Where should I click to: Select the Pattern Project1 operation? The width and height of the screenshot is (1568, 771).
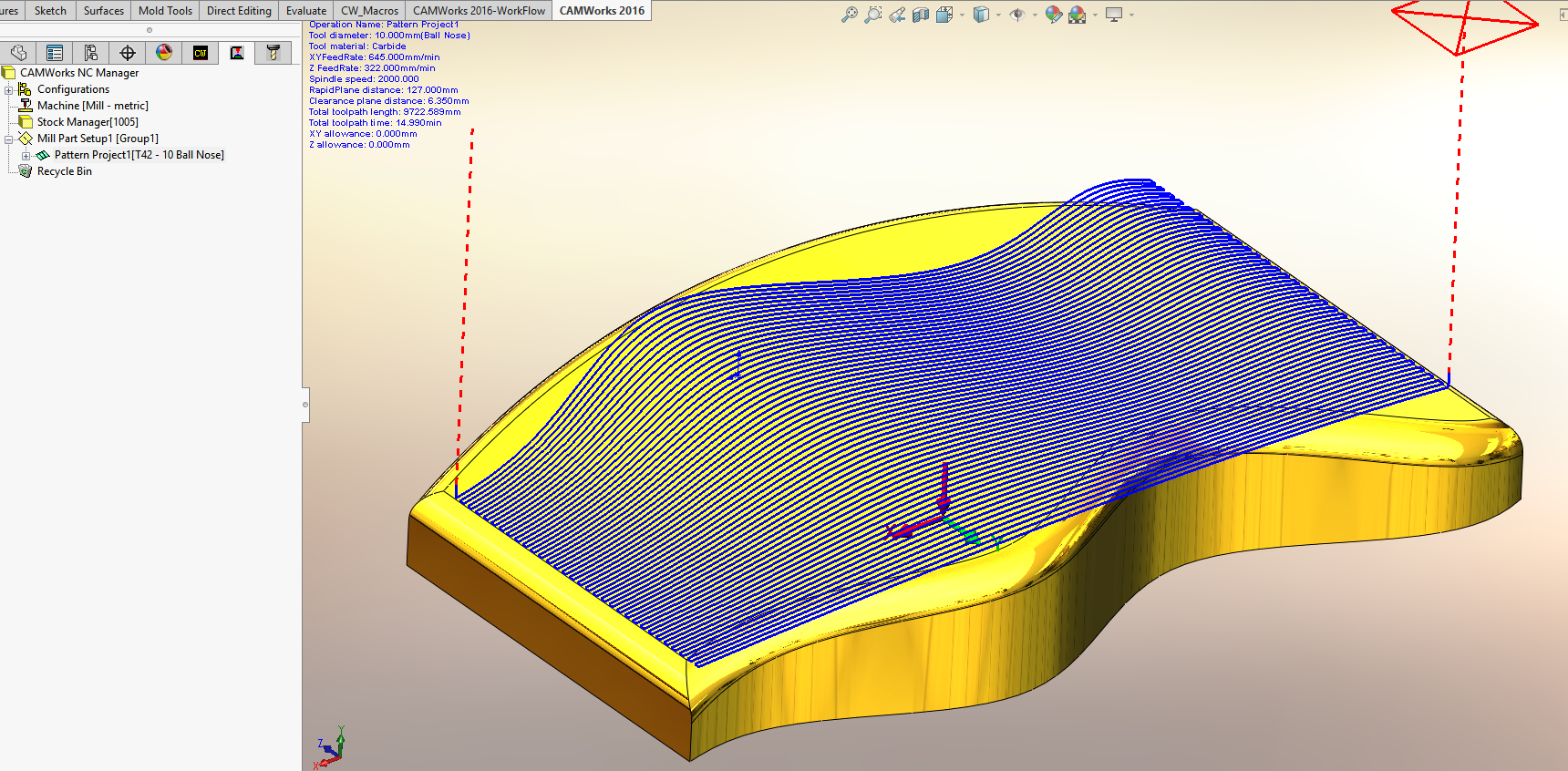(139, 155)
